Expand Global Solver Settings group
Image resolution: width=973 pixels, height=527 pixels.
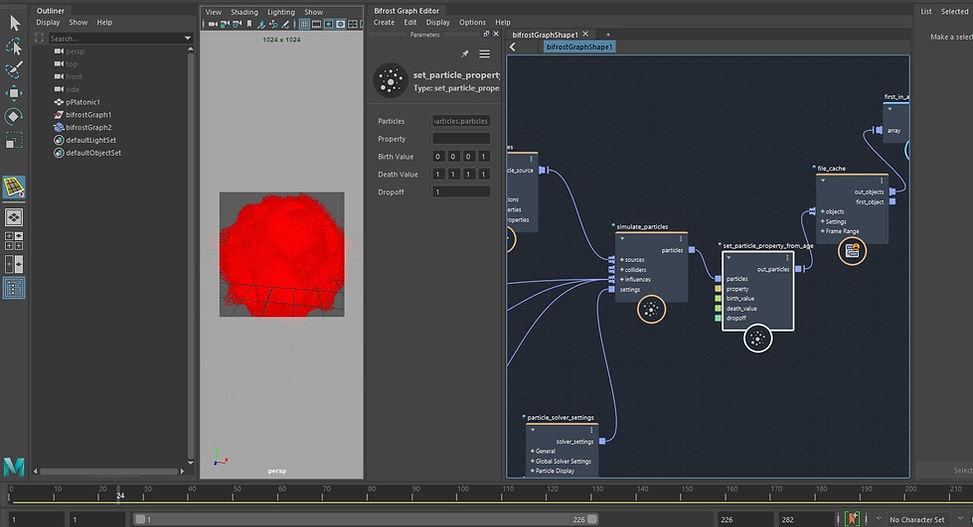point(532,461)
